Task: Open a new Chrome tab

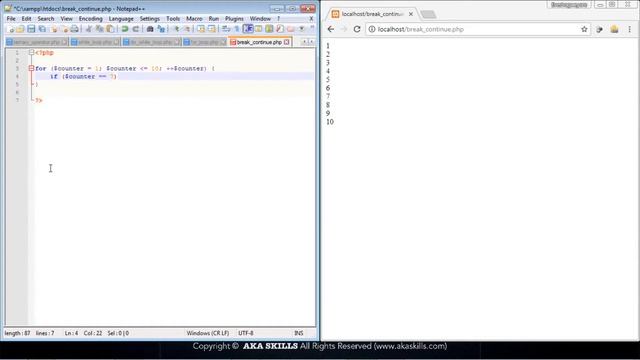Action: [428, 14]
